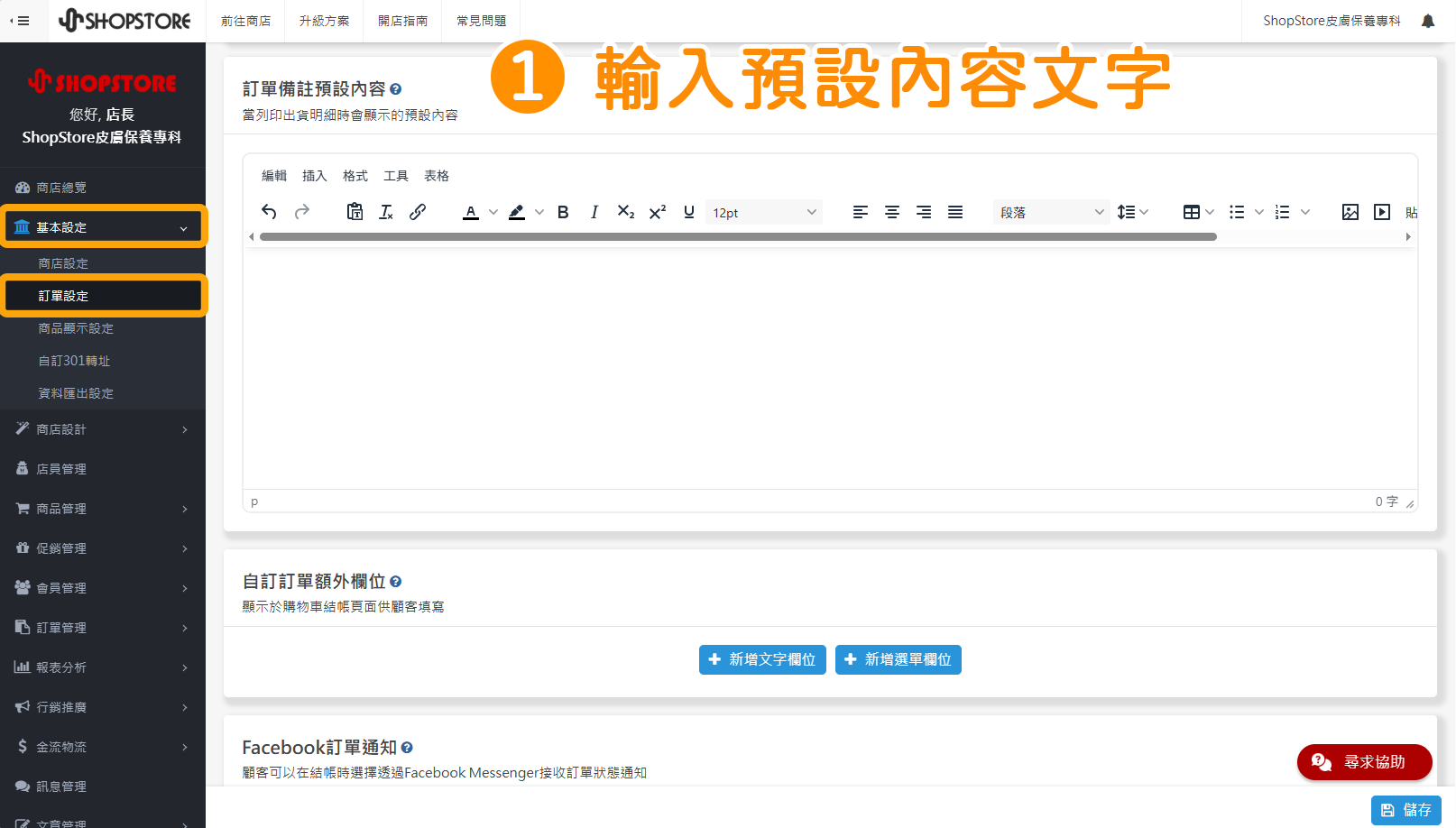Click the editor toolbar horizontal scrollbar
Viewport: 1456px width, 828px height.
(x=738, y=237)
